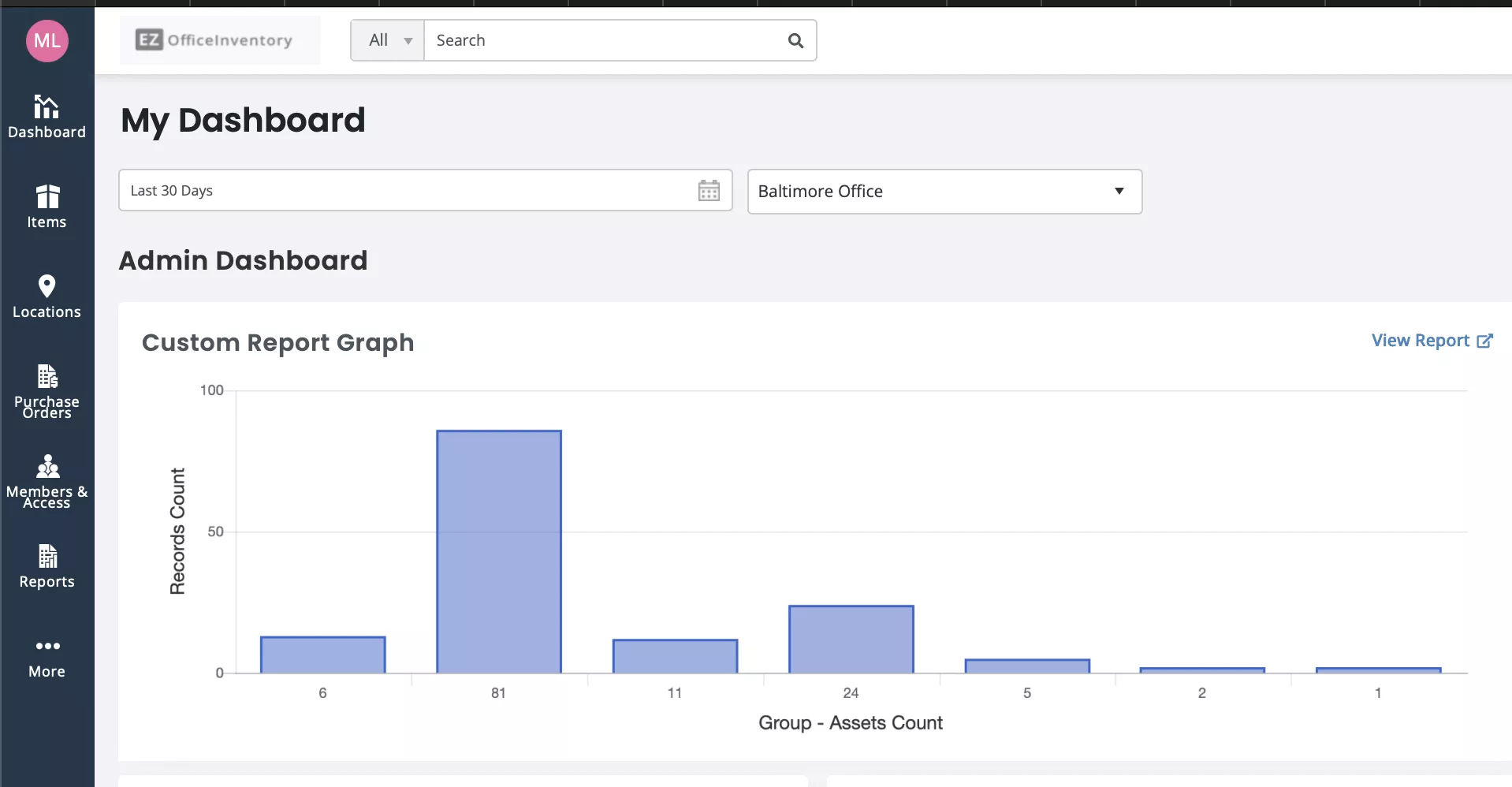Expand the All search filter dropdown
The width and height of the screenshot is (1512, 787).
click(389, 40)
